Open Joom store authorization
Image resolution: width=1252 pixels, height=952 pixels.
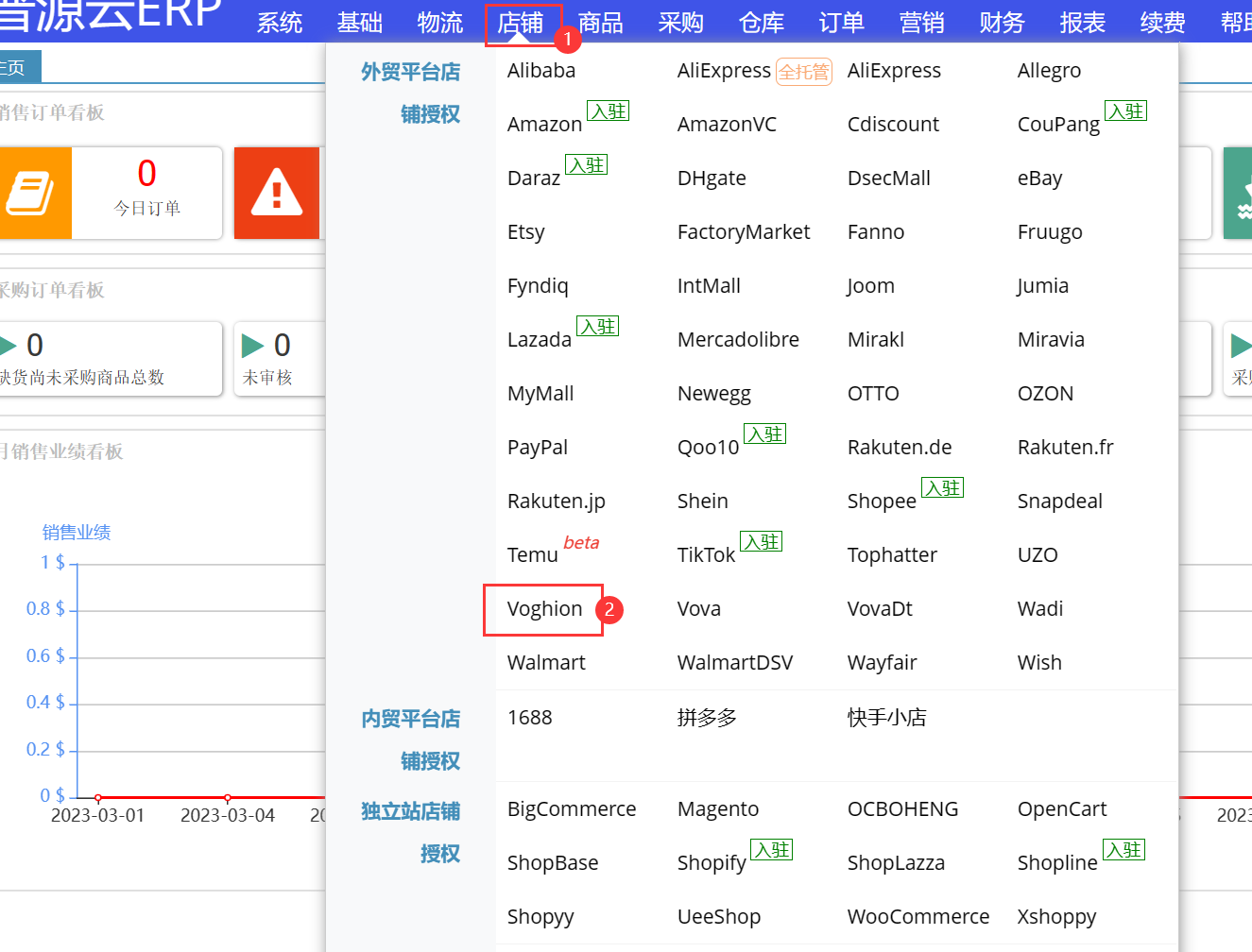871,286
